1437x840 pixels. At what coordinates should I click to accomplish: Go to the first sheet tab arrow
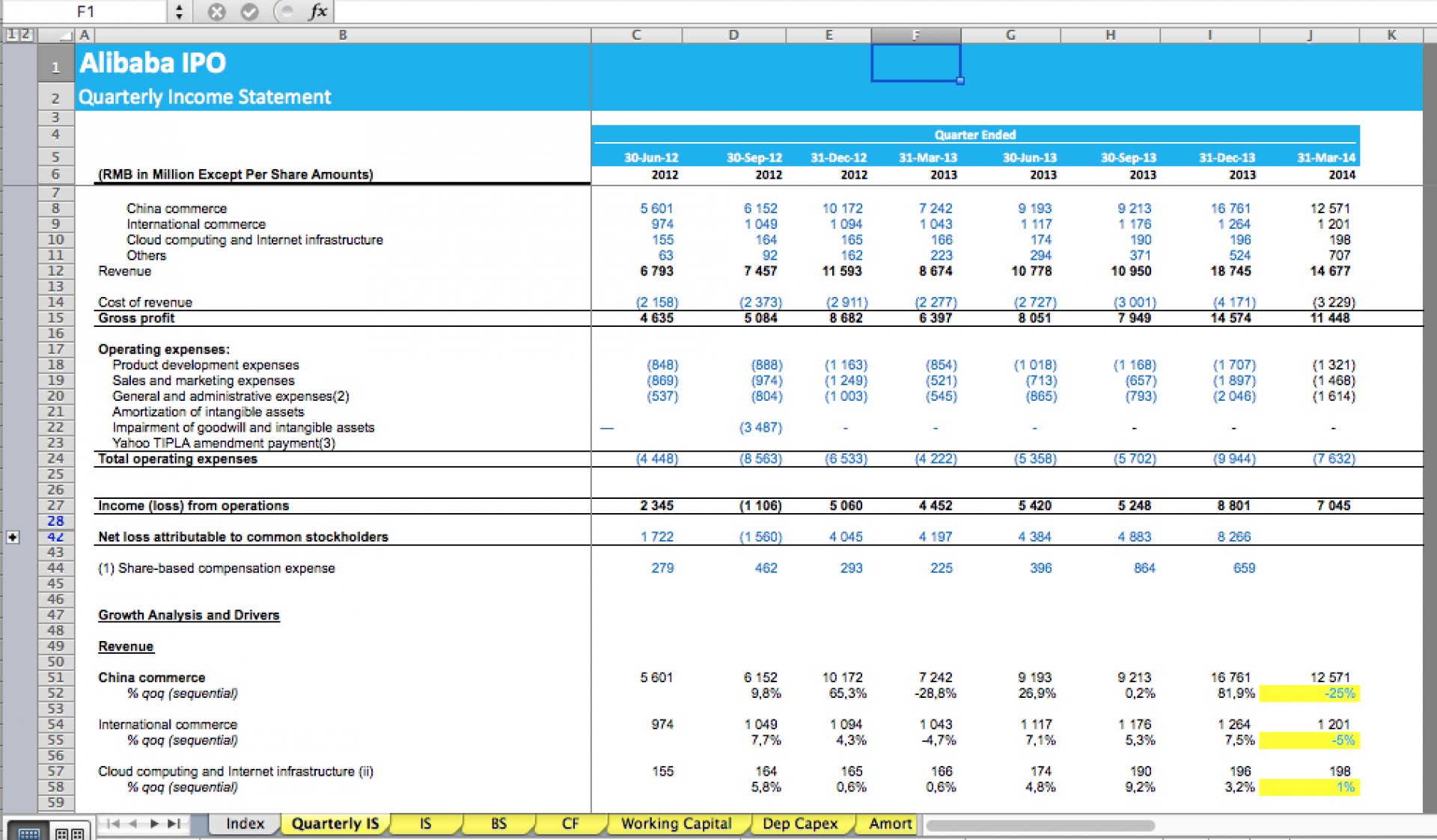click(112, 824)
